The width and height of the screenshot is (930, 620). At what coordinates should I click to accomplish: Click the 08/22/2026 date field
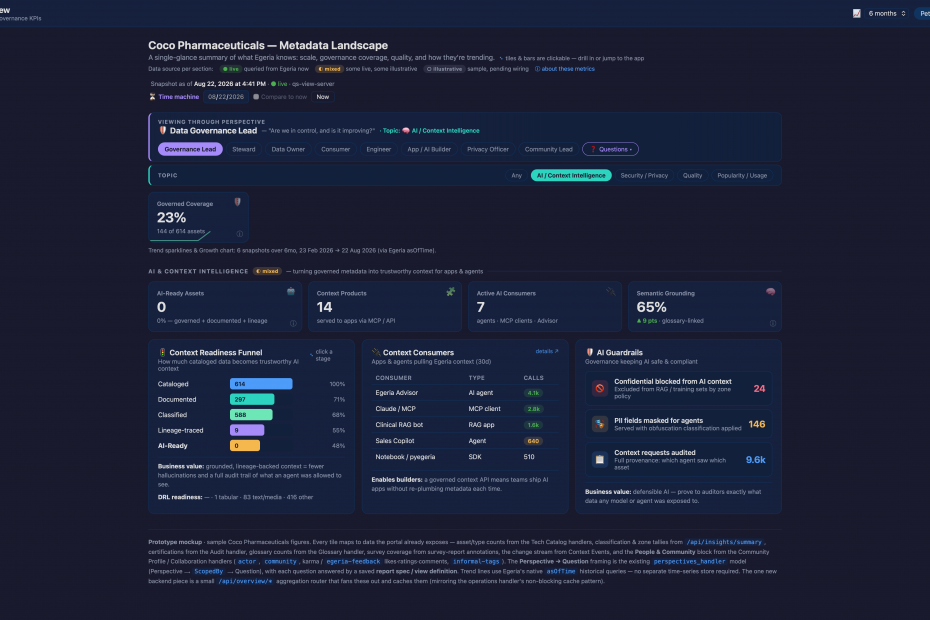tap(225, 97)
